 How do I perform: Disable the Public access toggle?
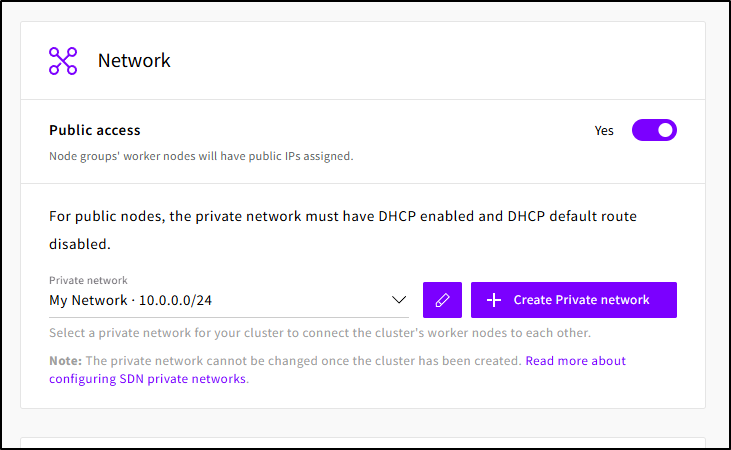(654, 130)
